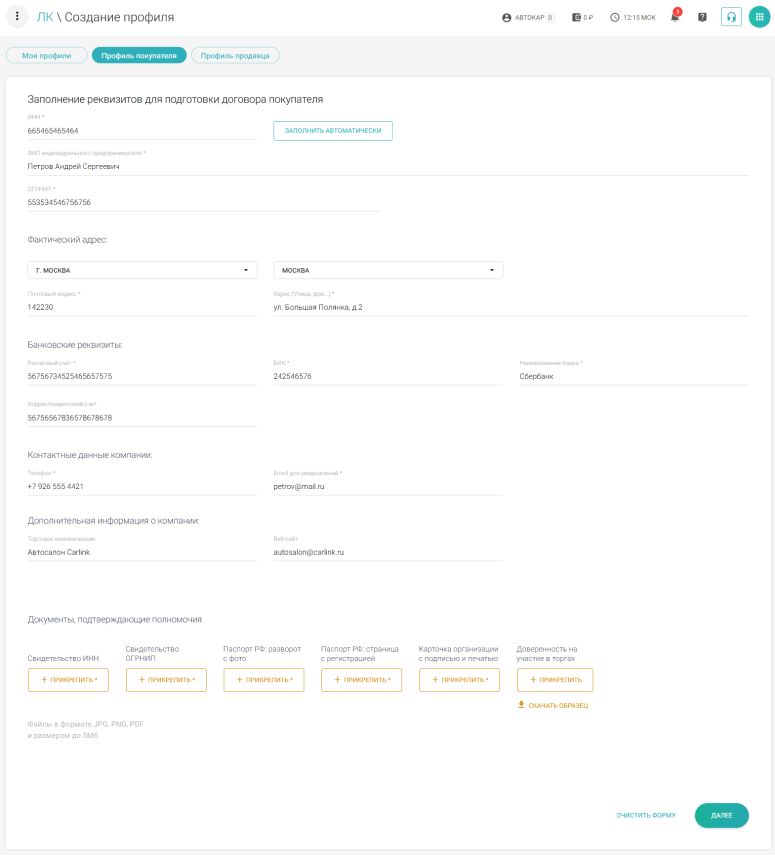The height and width of the screenshot is (856, 775).
Task: Click the clock icon showing 12:15 МСК
Action: pos(615,17)
